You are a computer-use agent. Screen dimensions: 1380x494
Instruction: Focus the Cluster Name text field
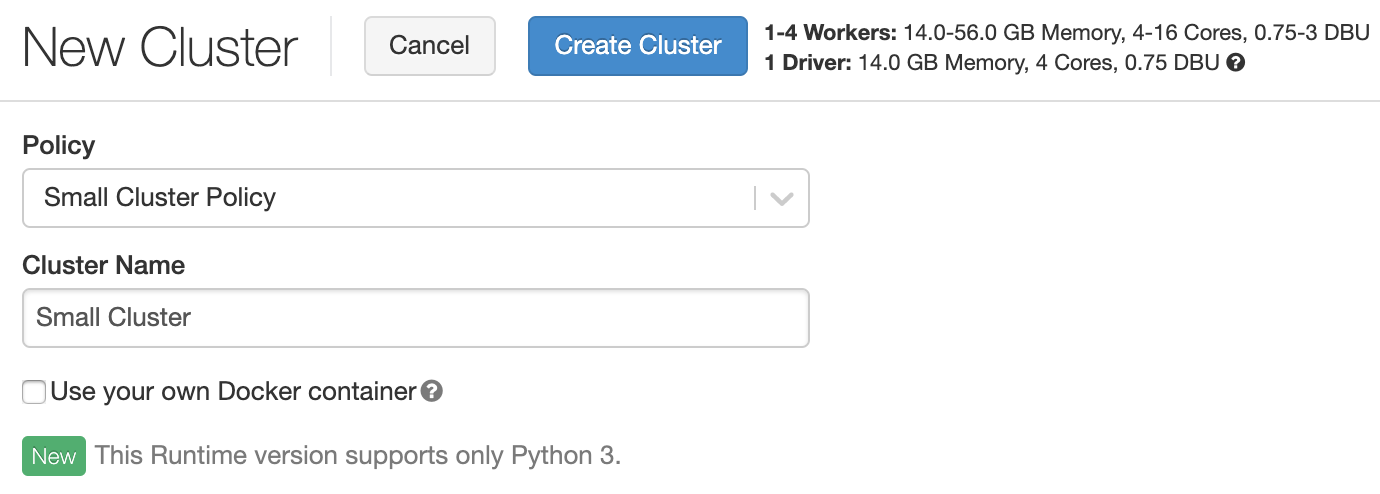coord(415,318)
